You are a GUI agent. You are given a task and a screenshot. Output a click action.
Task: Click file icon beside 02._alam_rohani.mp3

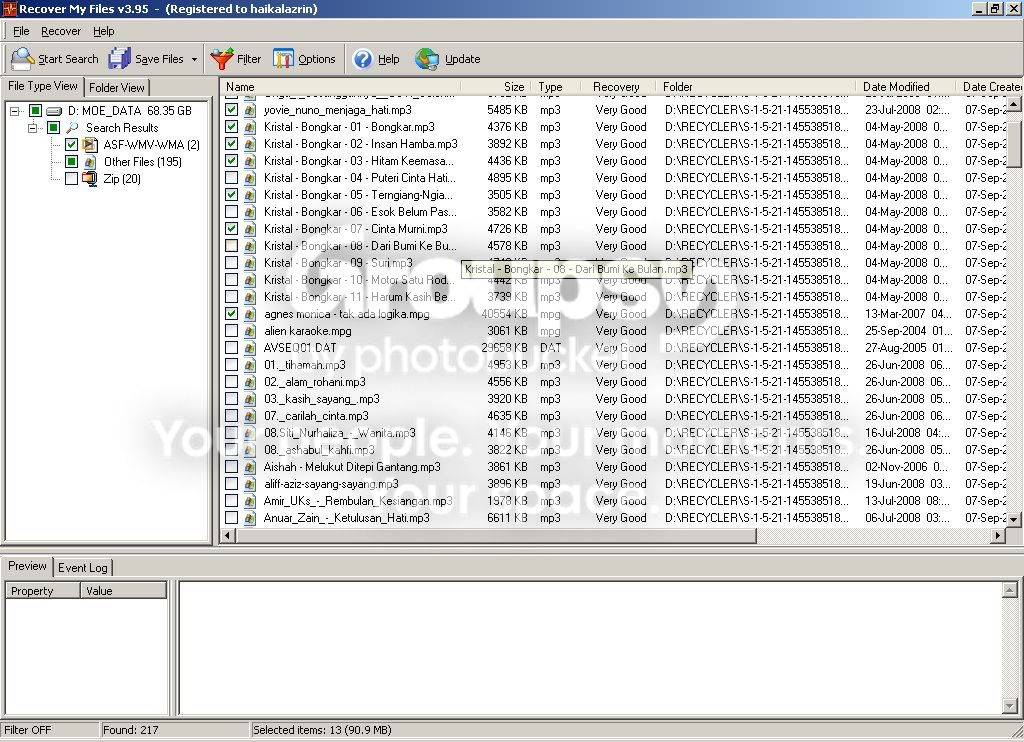(249, 382)
